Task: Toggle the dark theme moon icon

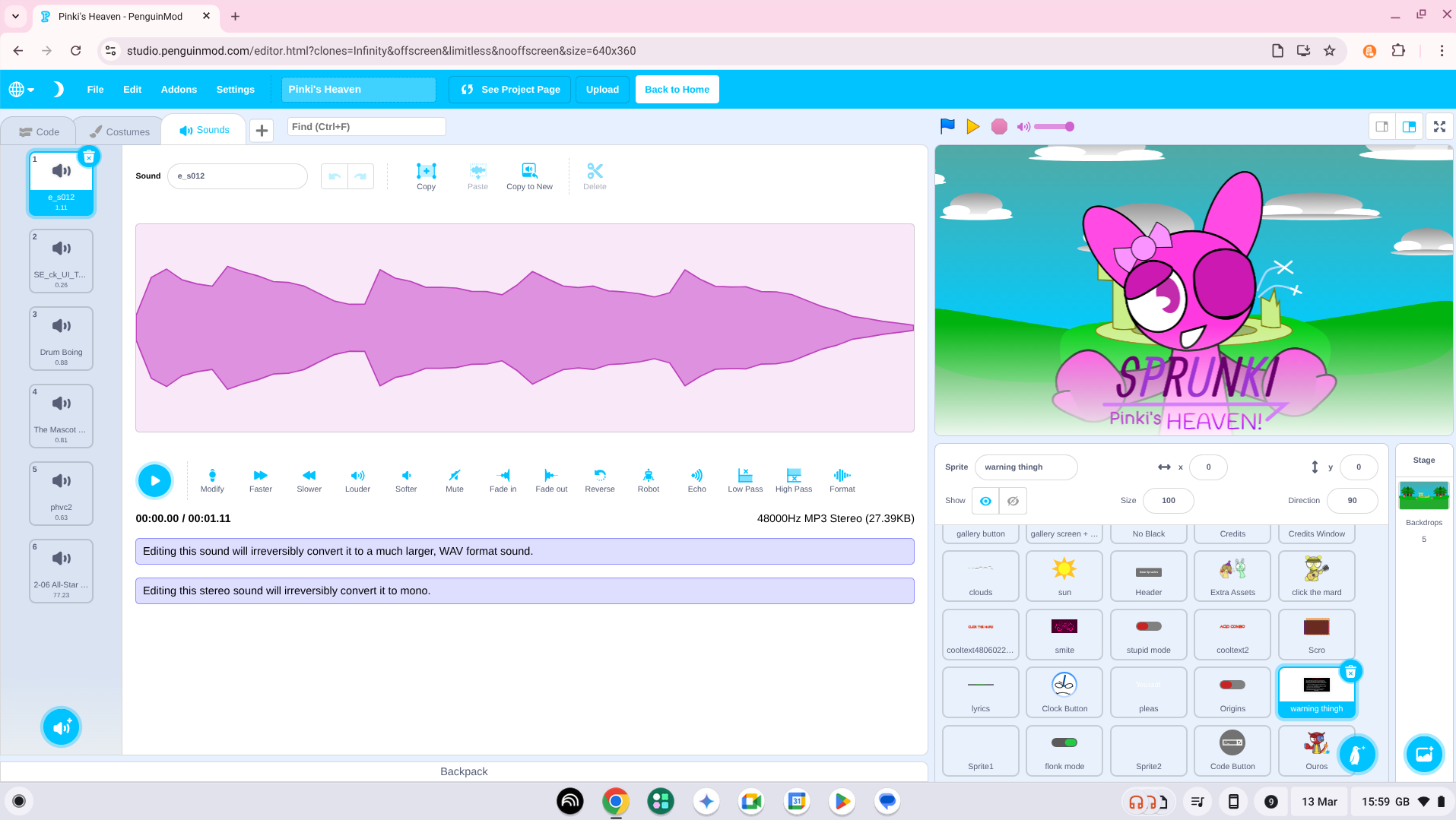Action: (58, 90)
